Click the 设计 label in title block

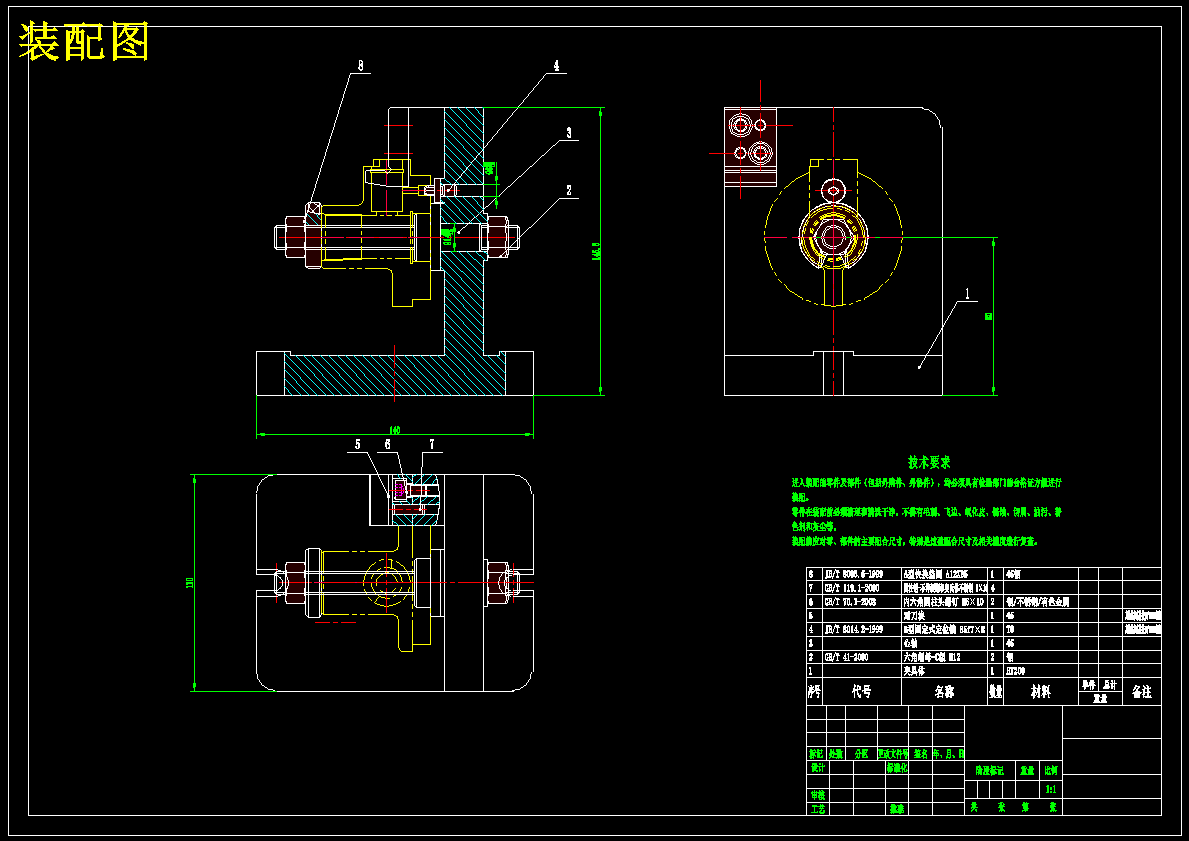pyautogui.click(x=817, y=767)
